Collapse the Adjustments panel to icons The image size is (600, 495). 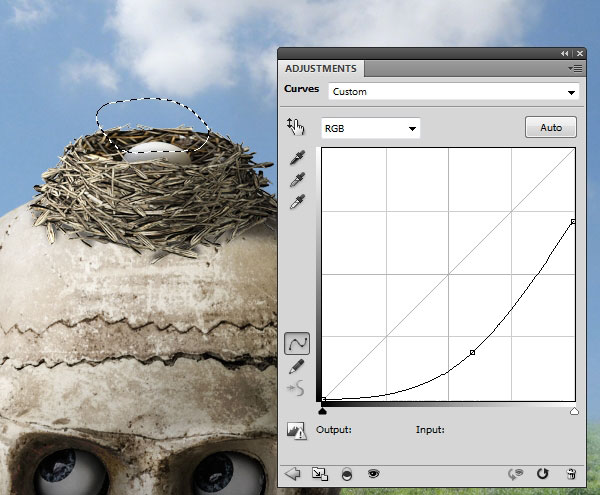click(564, 54)
